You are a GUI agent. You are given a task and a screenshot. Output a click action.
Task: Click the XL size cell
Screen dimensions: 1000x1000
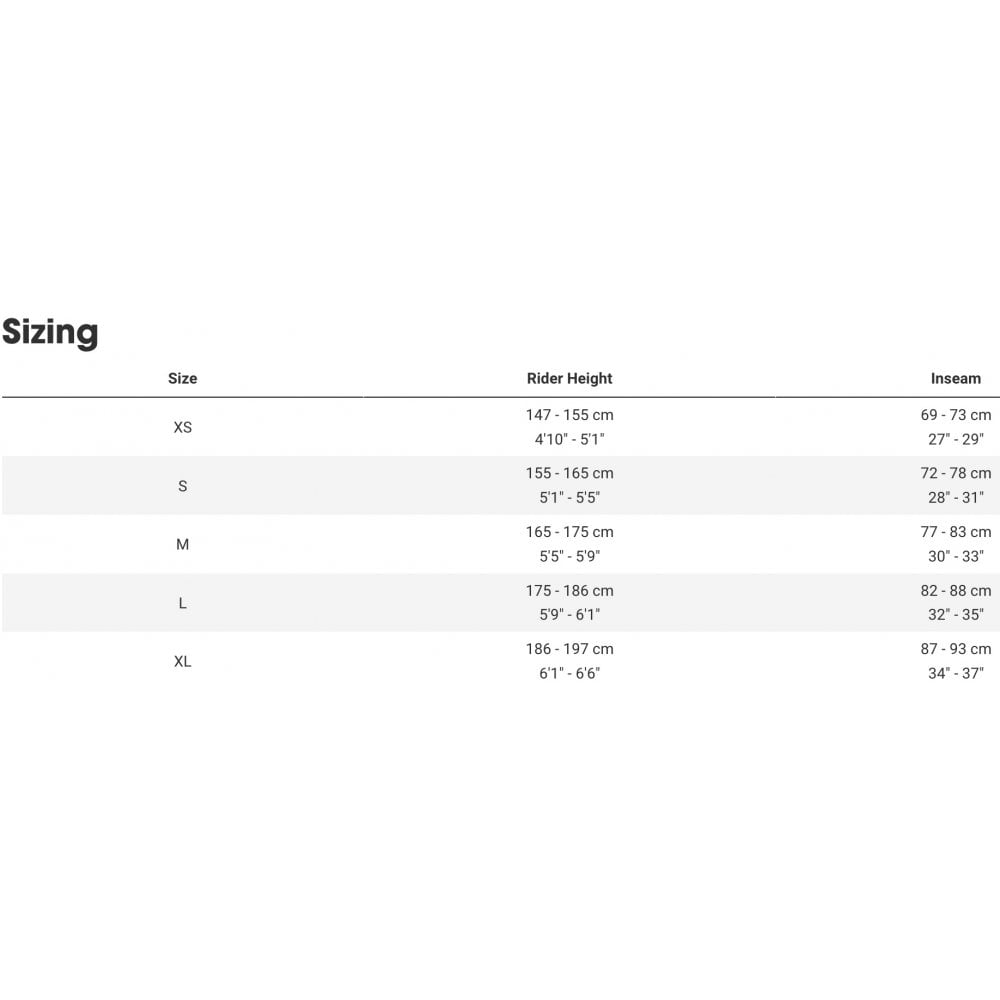tap(182, 661)
